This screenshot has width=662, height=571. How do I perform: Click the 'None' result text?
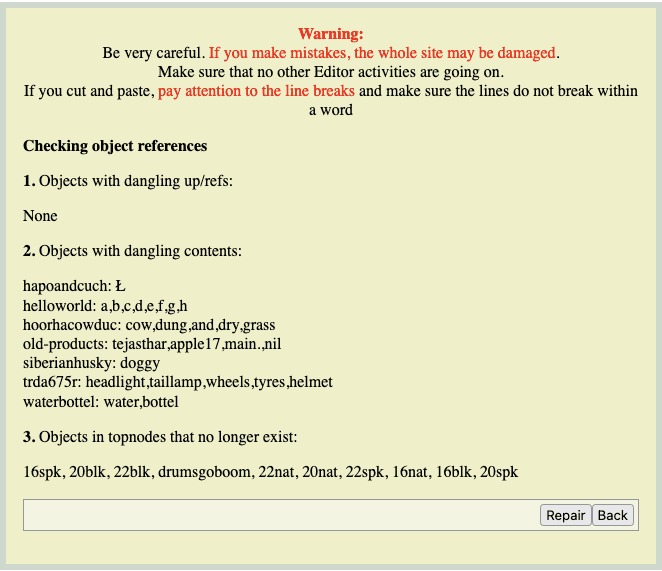click(40, 216)
